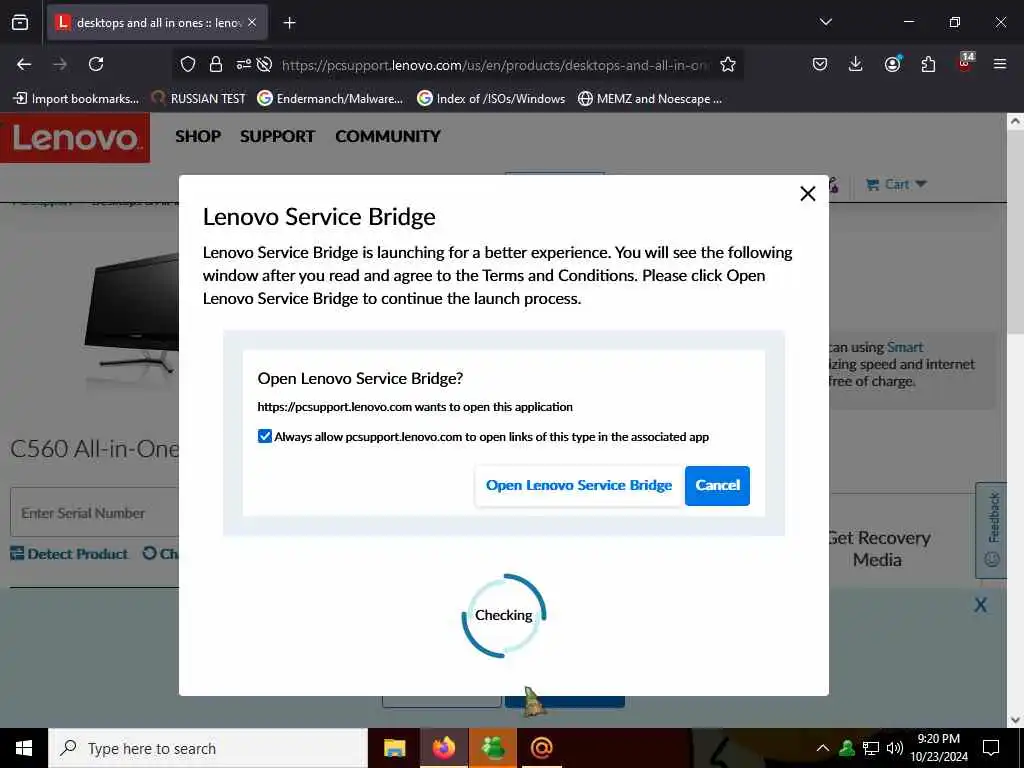Open the Feedback side tab
The width and height of the screenshot is (1024, 768).
991,530
